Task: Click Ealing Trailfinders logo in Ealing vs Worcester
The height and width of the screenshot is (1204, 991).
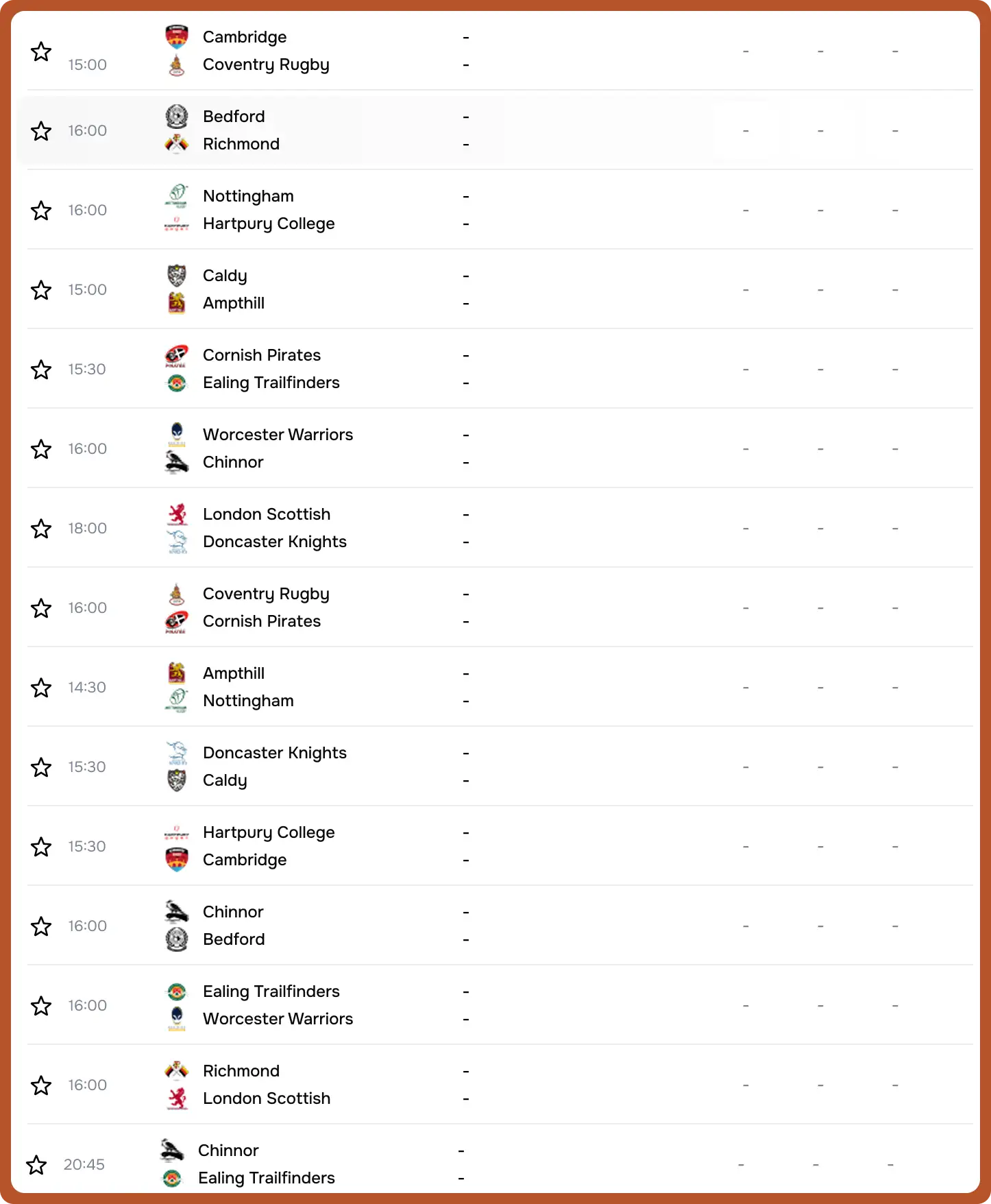Action: [x=177, y=991]
